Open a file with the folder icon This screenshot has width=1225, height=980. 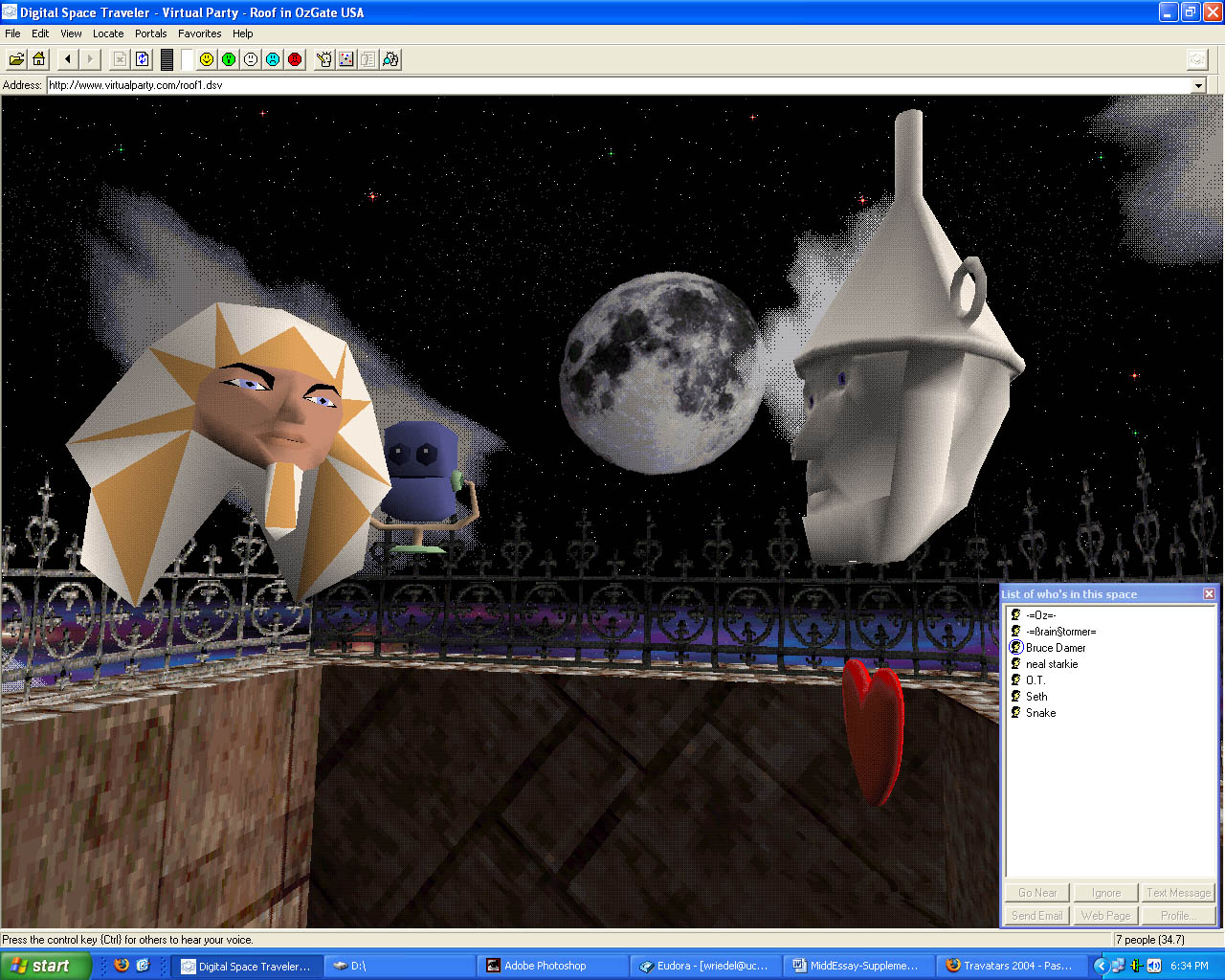click(16, 59)
